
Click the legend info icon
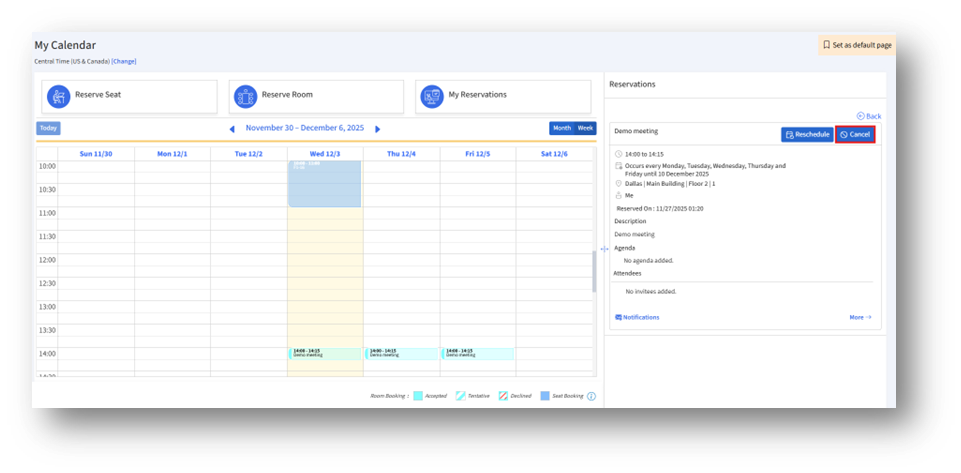pos(591,396)
